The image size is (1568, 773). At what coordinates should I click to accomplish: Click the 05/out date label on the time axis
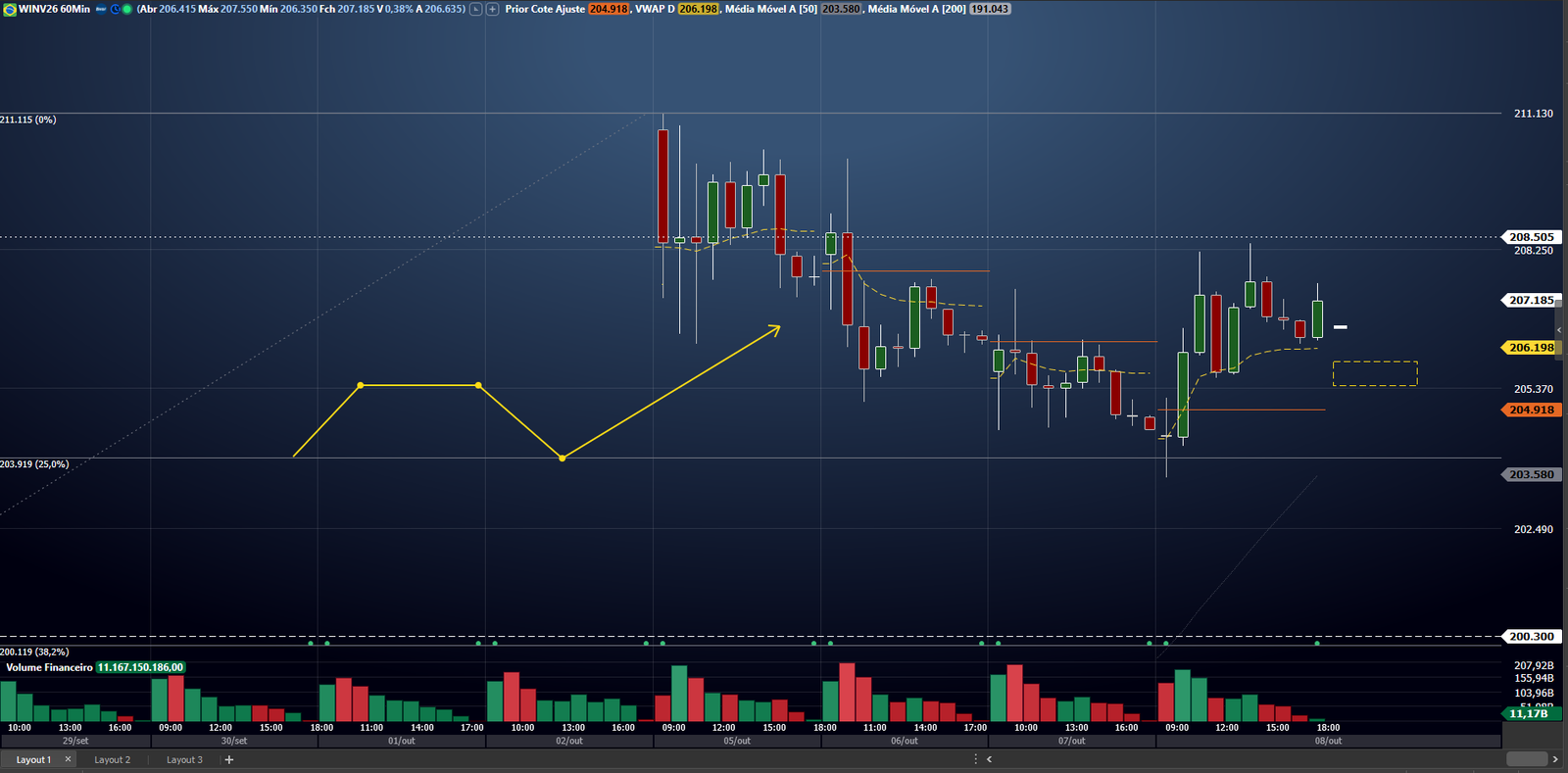[737, 741]
